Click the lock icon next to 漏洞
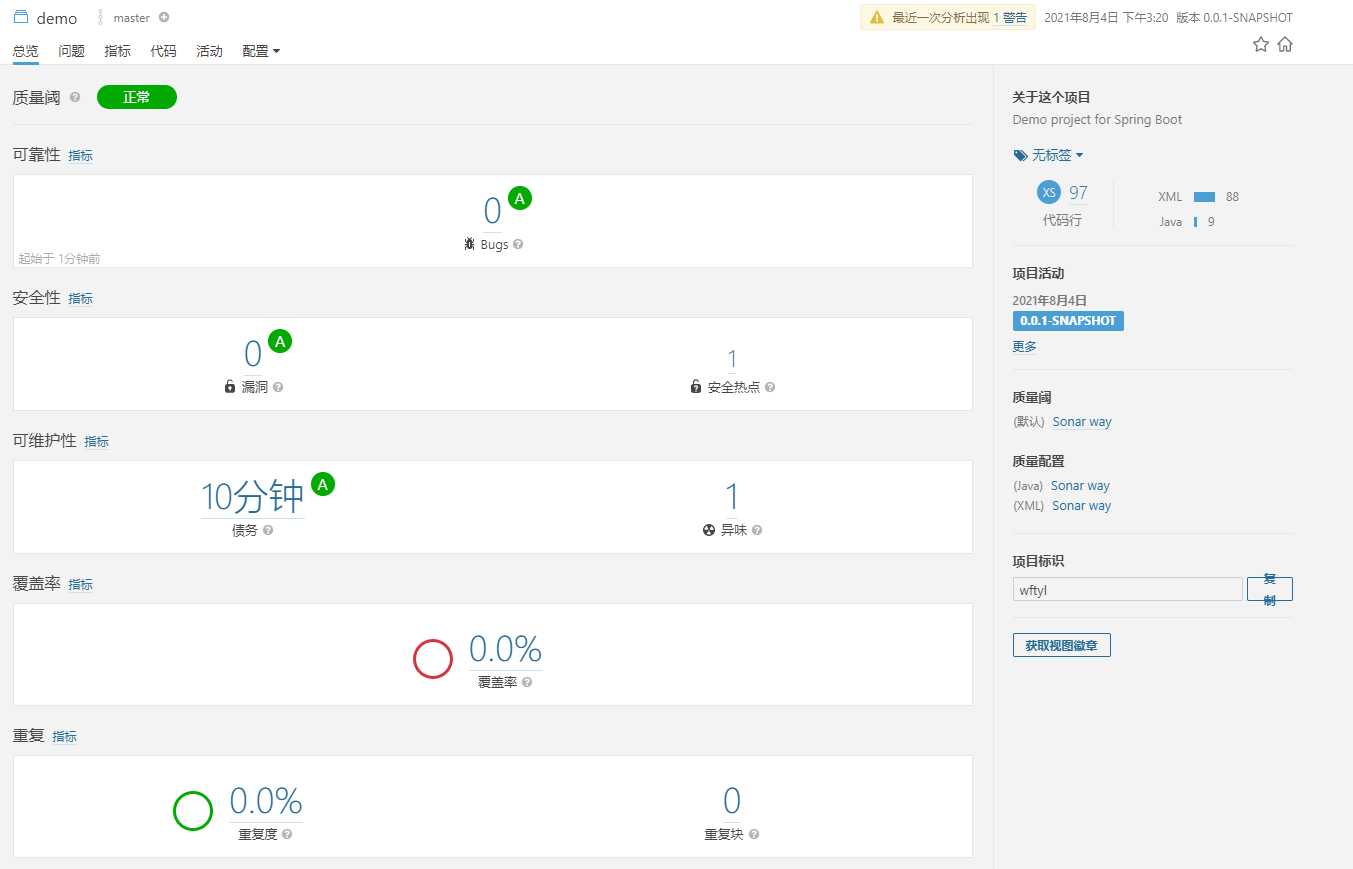This screenshot has height=869, width=1353. pyautogui.click(x=229, y=385)
